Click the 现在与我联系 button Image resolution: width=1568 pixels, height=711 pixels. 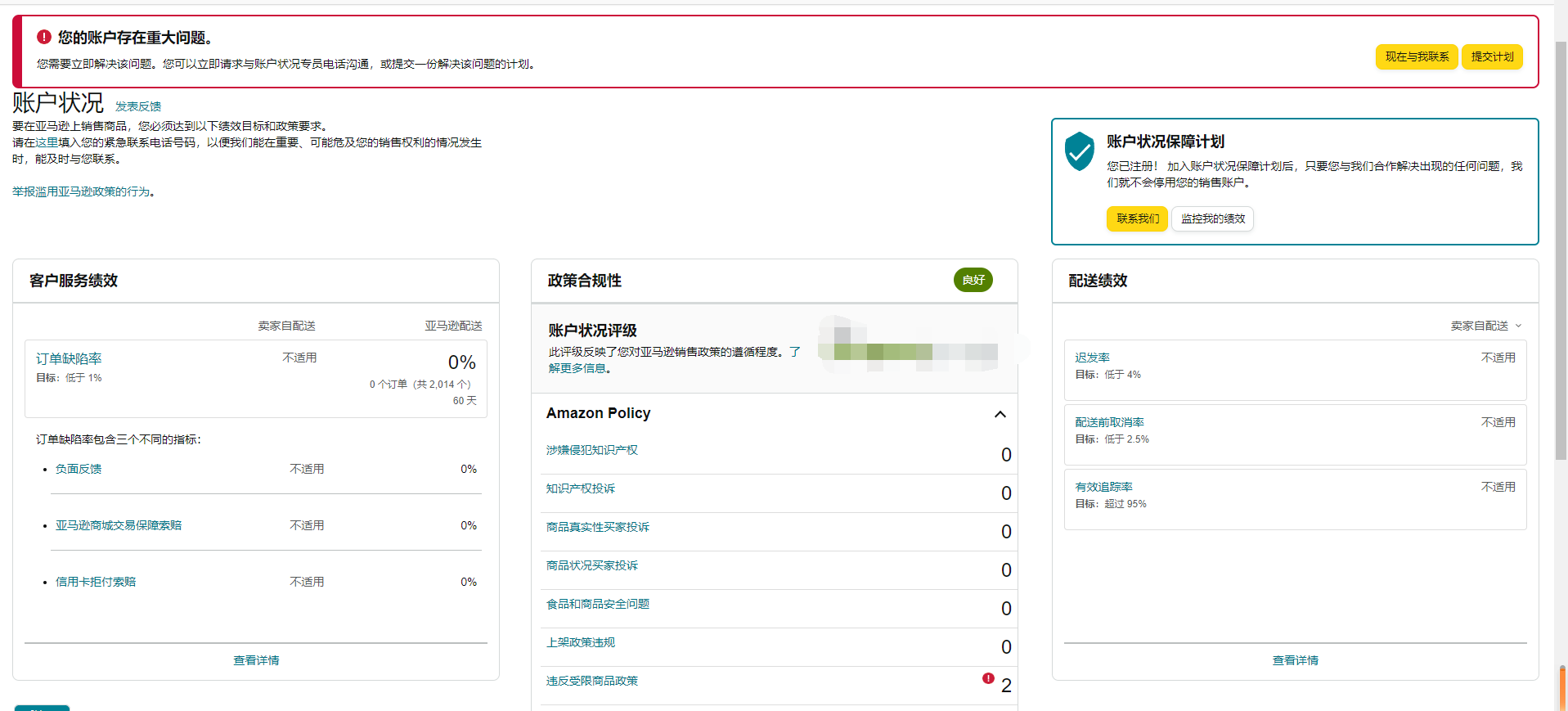click(1417, 56)
